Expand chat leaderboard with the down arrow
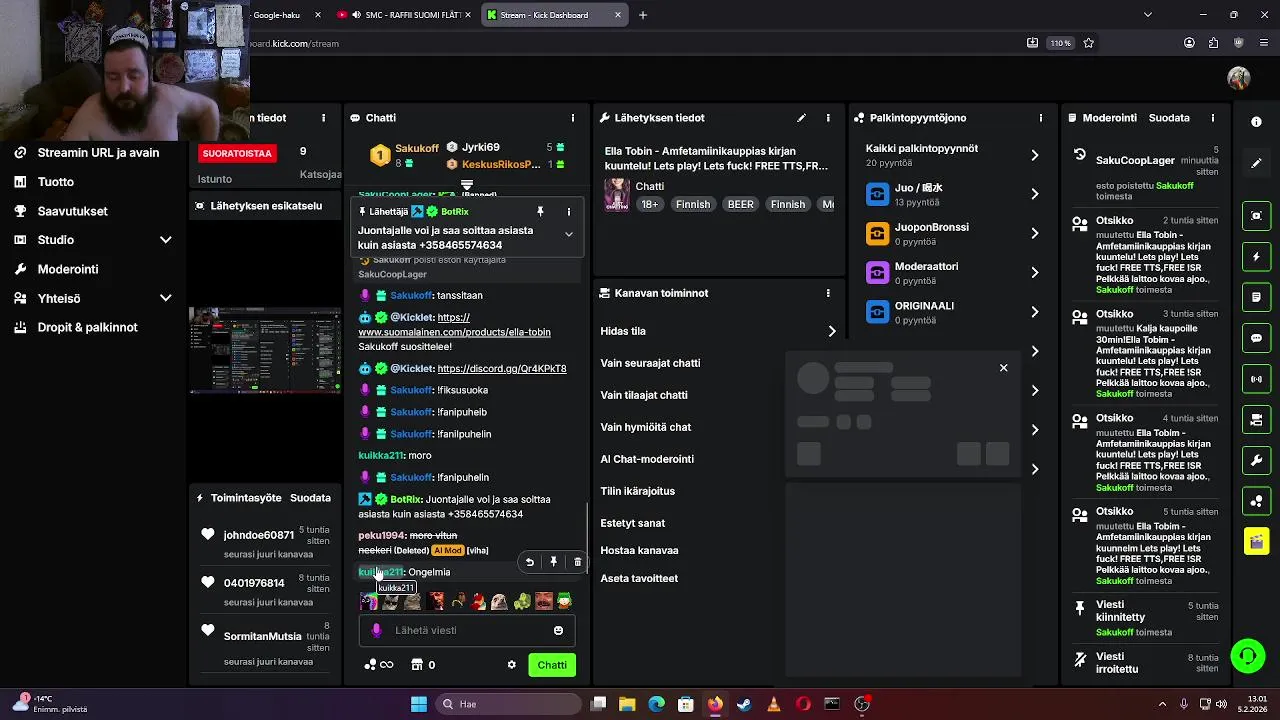 click(467, 185)
